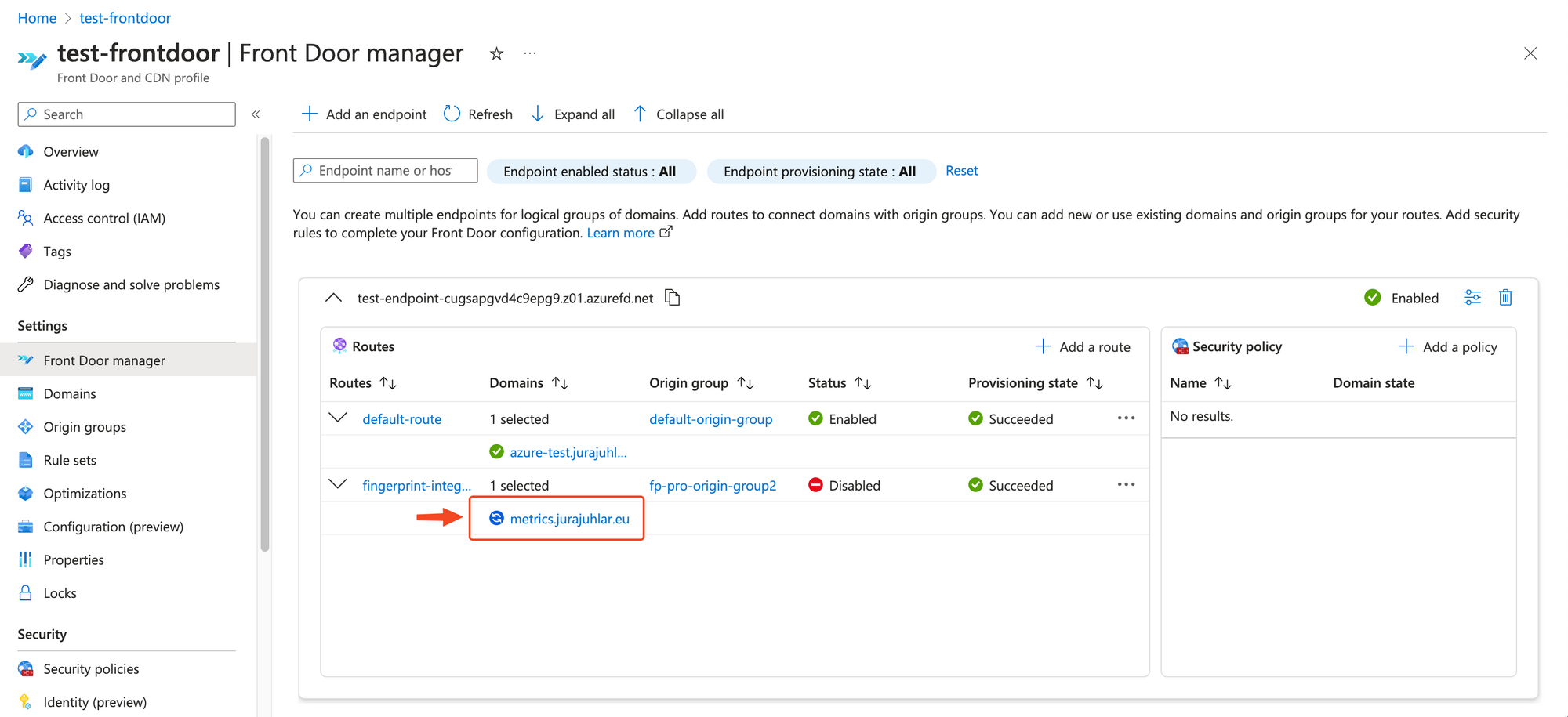Click the Origin groups icon
Viewport: 1568px width, 717px height.
tap(26, 426)
